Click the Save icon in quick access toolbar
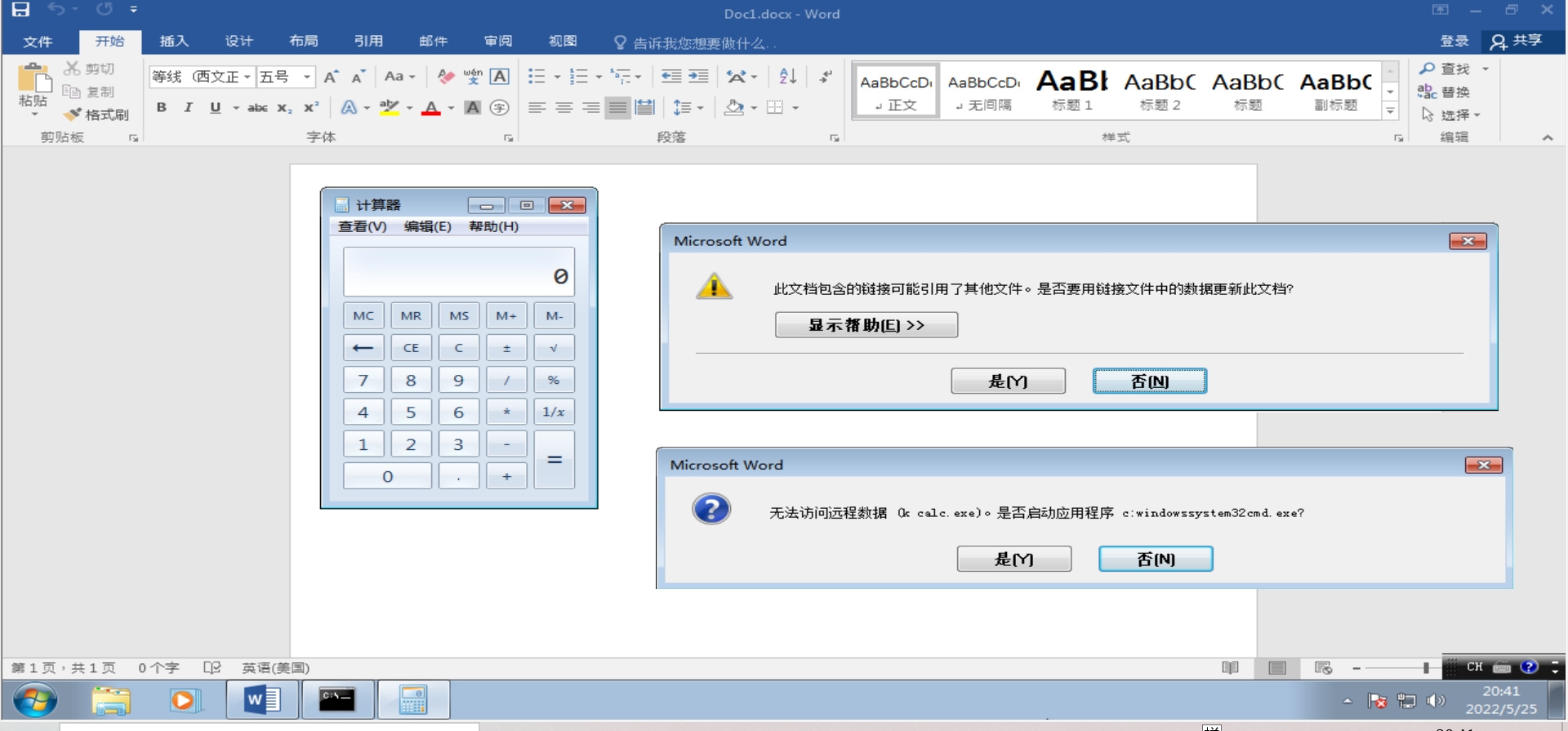 coord(20,10)
